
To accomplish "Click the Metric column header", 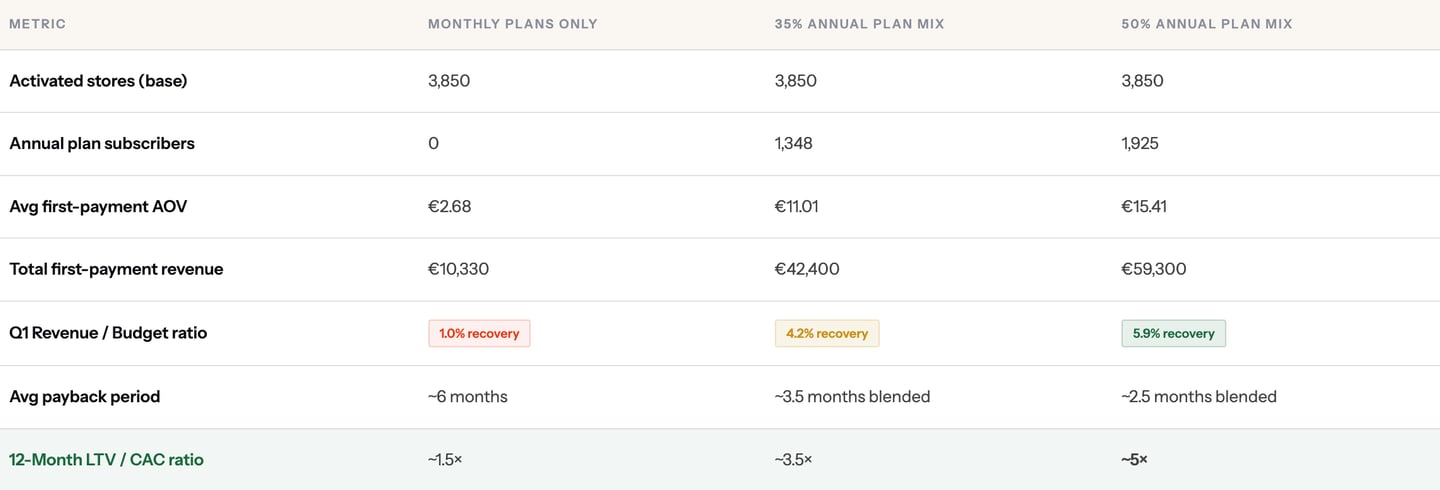I will (x=37, y=24).
